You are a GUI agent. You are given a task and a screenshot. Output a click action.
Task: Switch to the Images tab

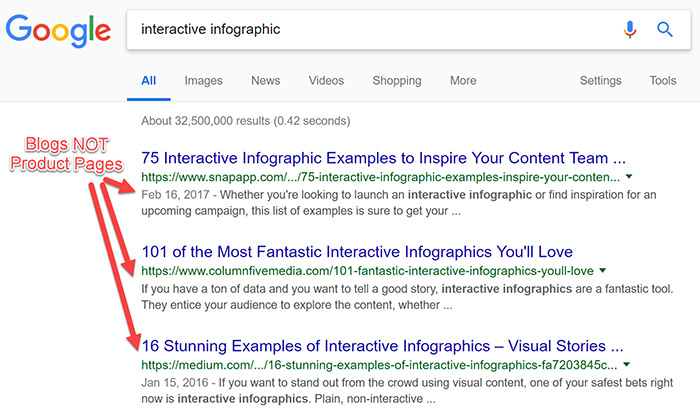coord(203,81)
